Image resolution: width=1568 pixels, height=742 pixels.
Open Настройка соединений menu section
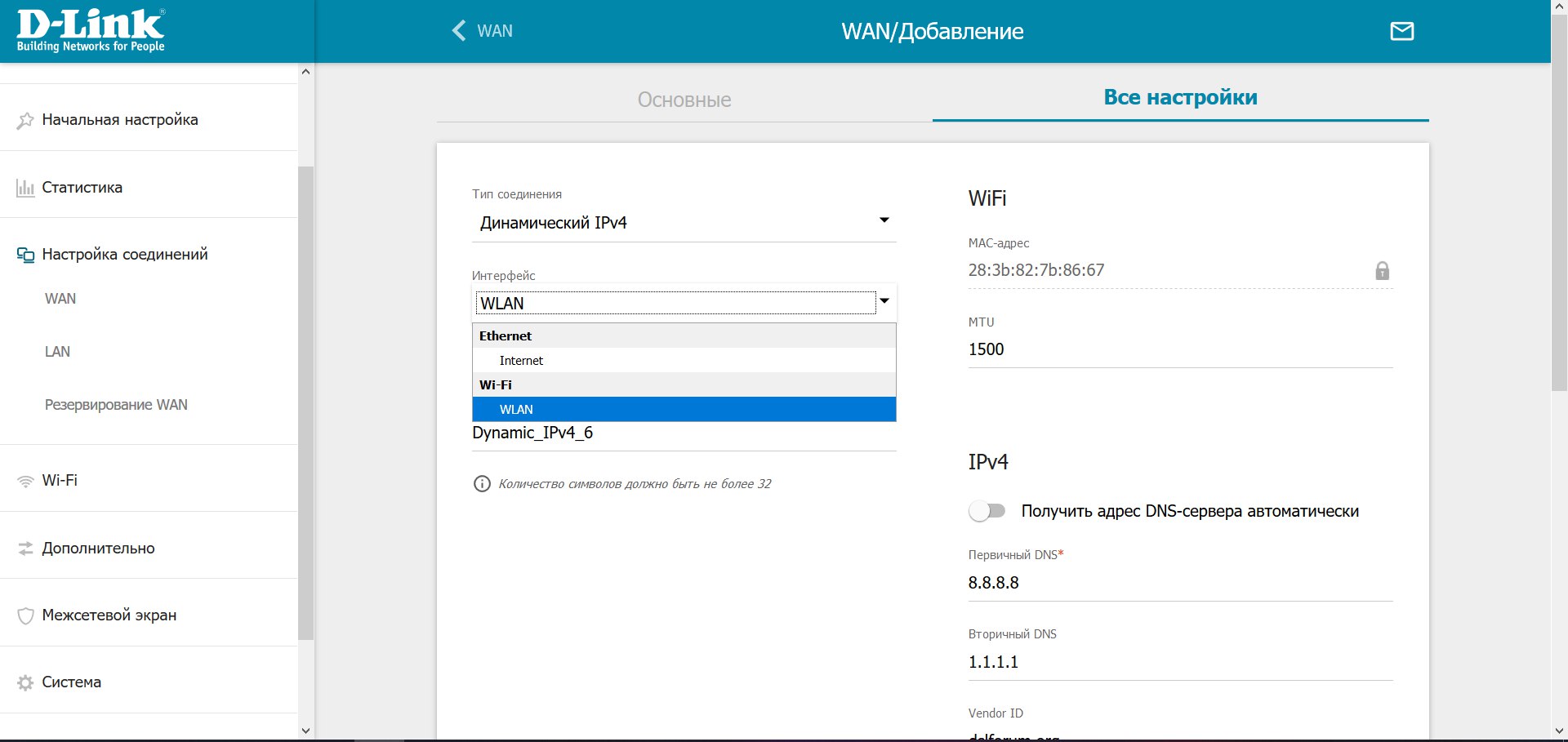click(x=149, y=255)
